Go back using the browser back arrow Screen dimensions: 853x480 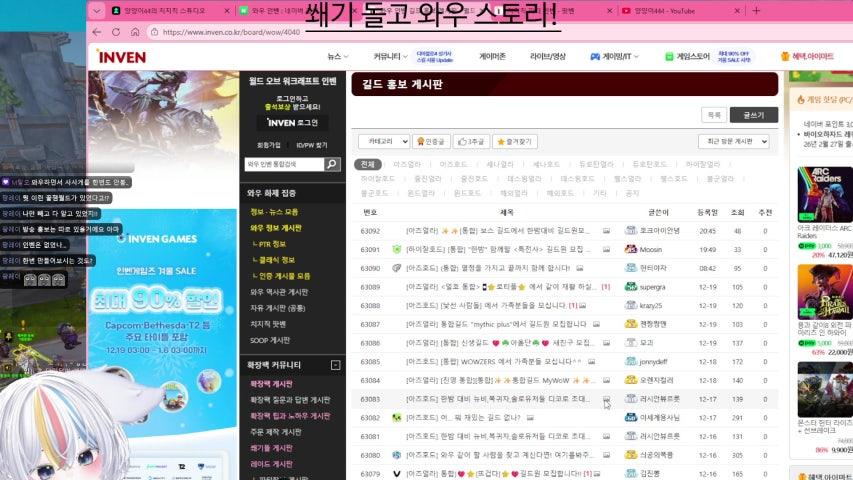97,32
